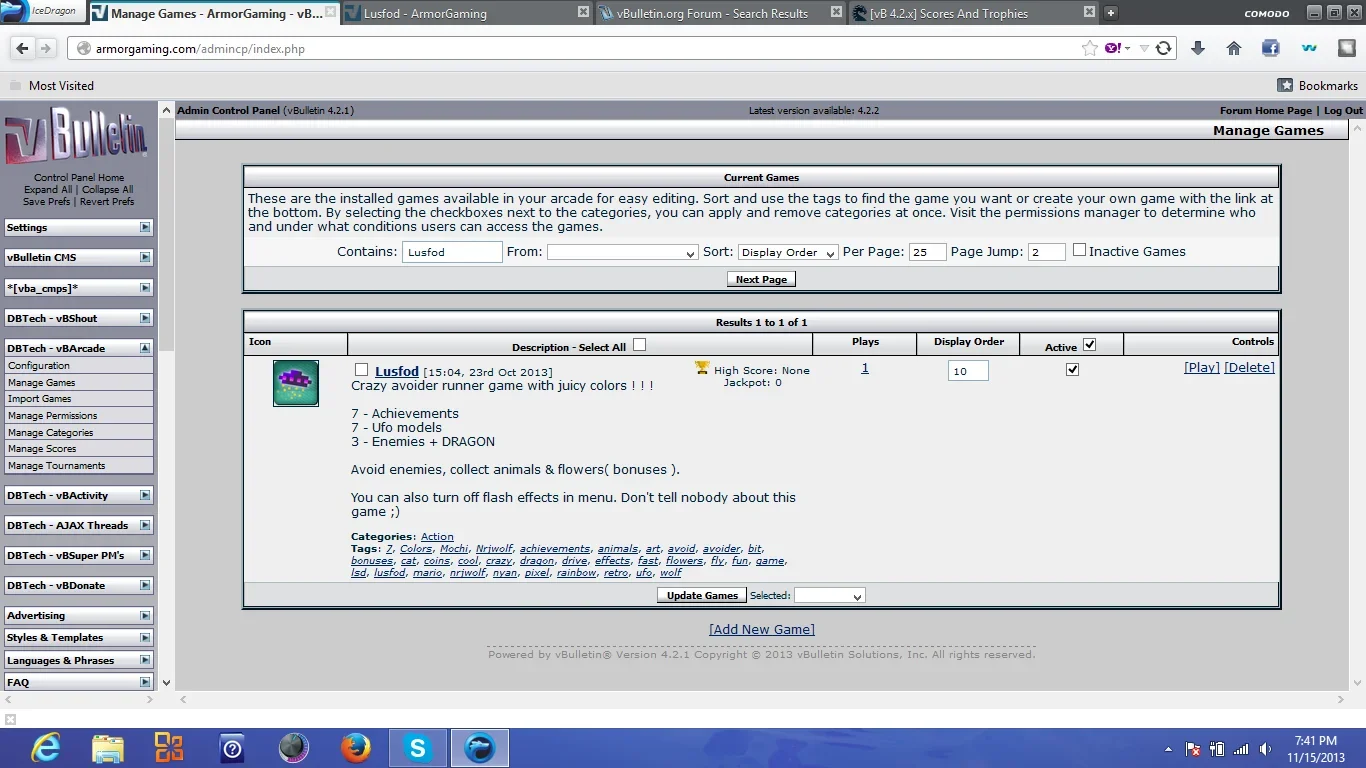The height and width of the screenshot is (768, 1366).
Task: Click the Delete link for Lusfod
Action: coord(1250,367)
